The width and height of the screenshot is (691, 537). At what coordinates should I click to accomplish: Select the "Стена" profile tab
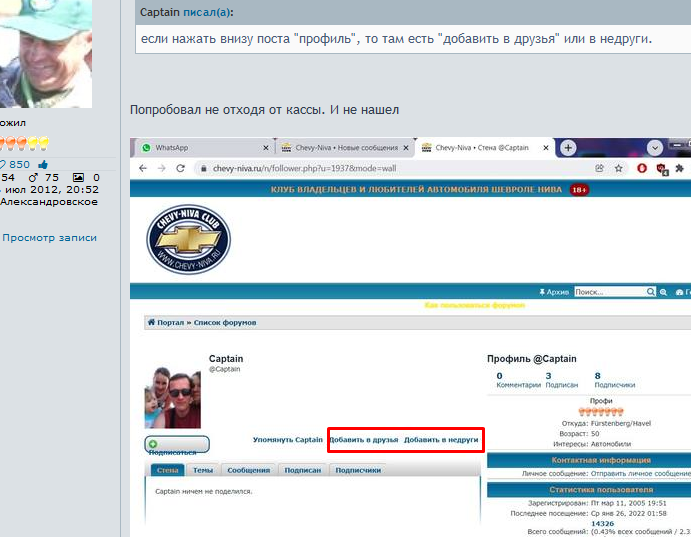167,470
